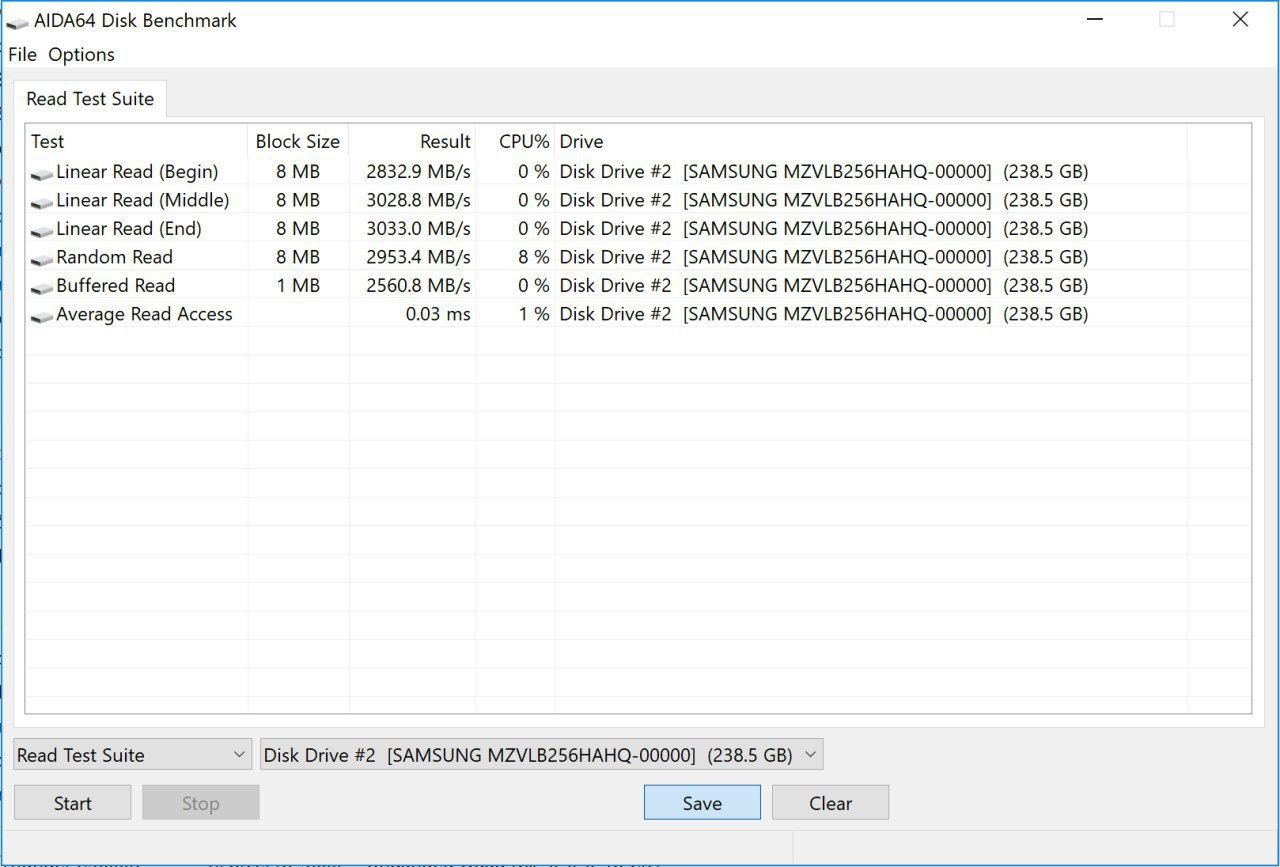Click the 2953.4 MB/s result value
Screen dimensions: 1280x867
click(418, 257)
